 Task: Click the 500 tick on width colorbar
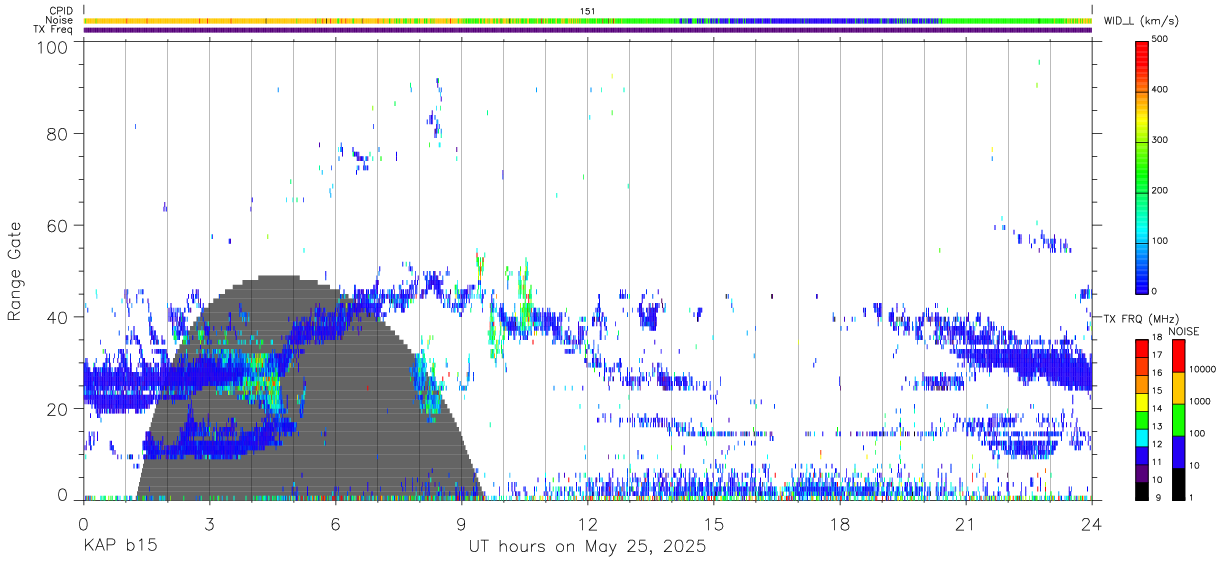click(x=1161, y=39)
